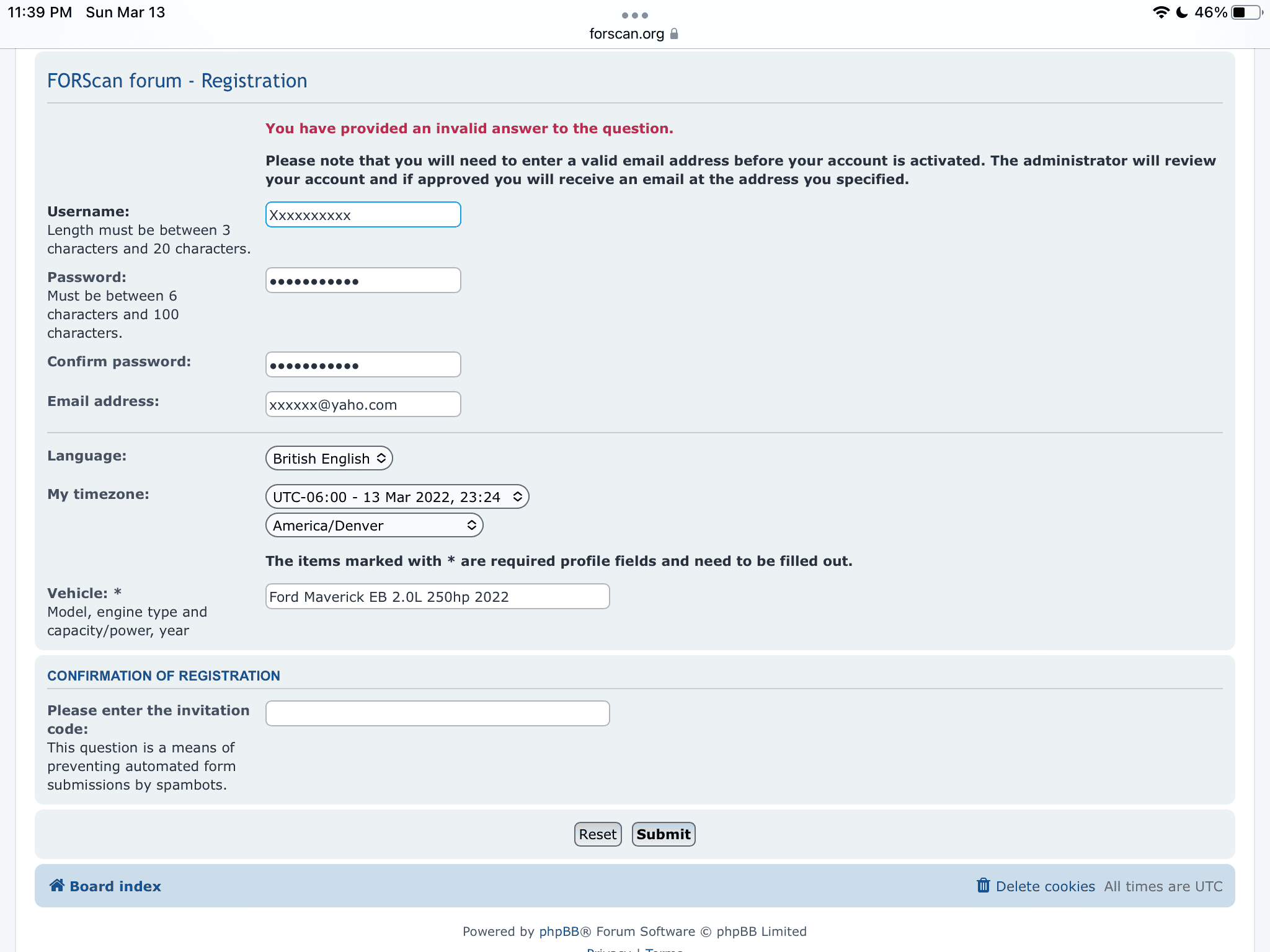Focus the Username input field
Screen dimensions: 1270x952
[x=363, y=215]
